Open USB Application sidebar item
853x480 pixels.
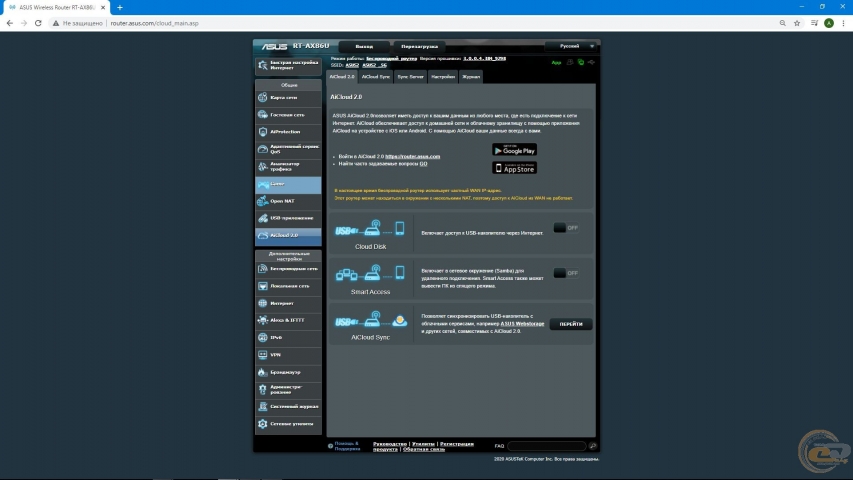288,218
